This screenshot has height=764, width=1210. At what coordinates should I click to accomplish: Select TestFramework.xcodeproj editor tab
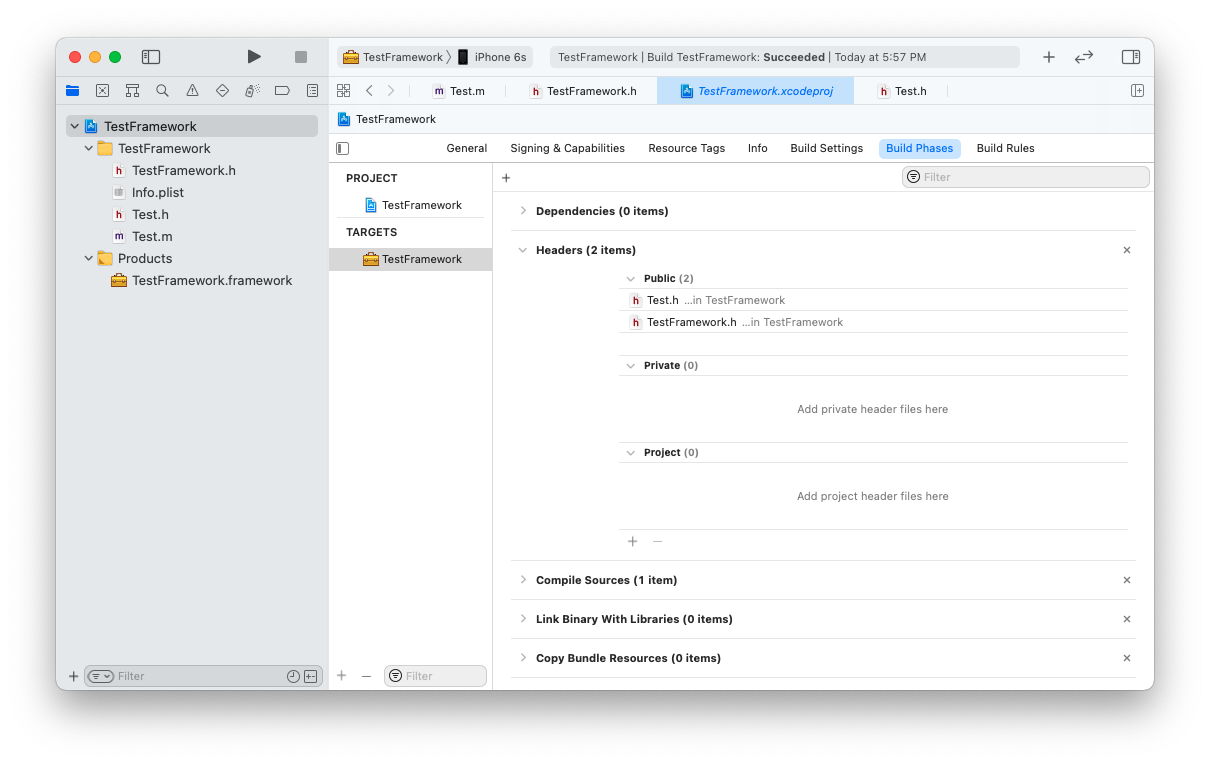tap(756, 91)
